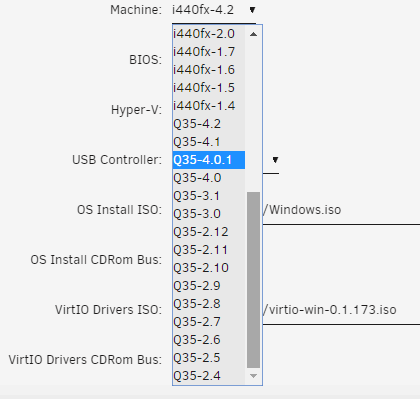Select Q35-2.9 machine type
Screen dimensions: 420x399
(209, 286)
